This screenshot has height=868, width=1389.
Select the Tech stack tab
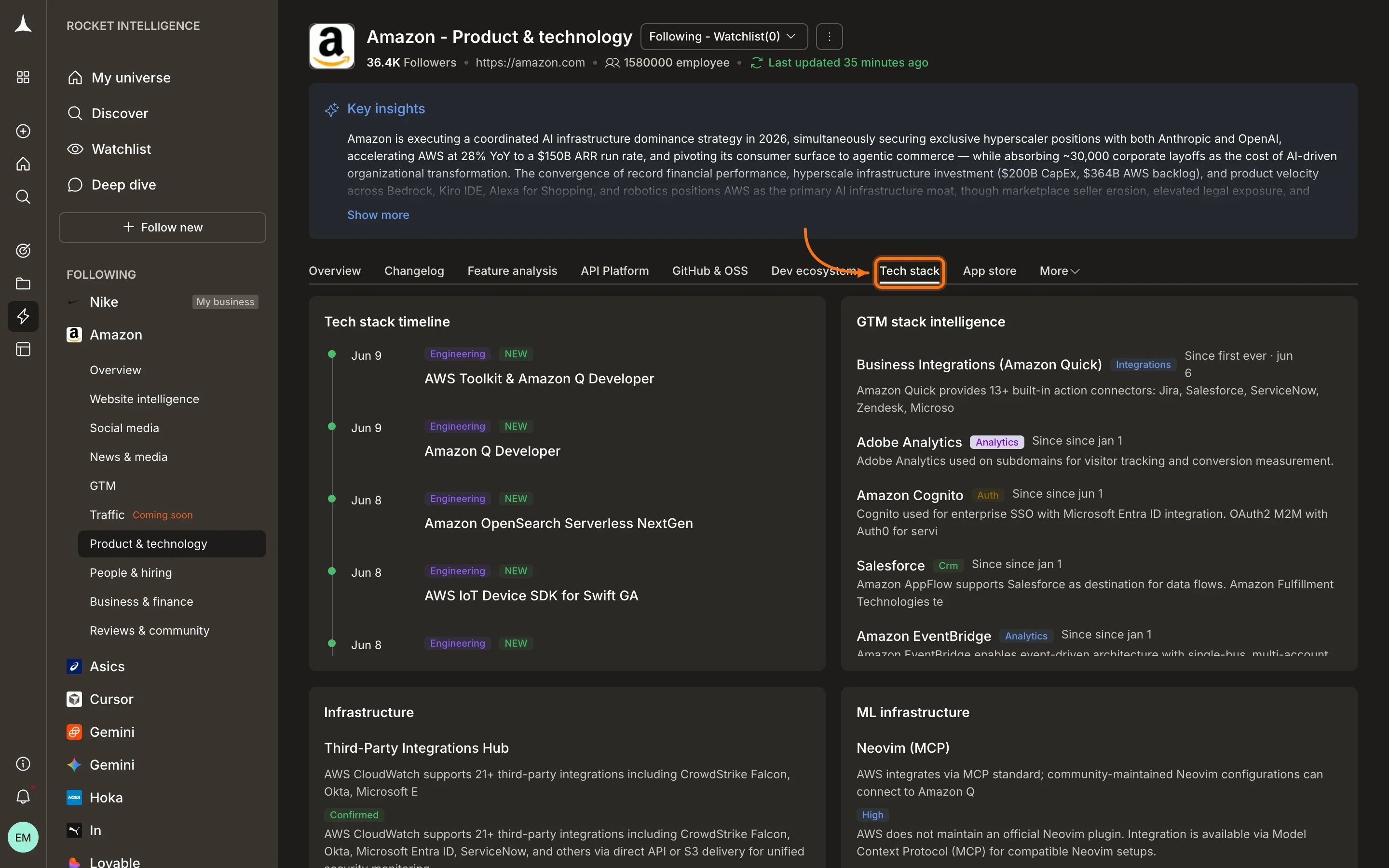pyautogui.click(x=909, y=271)
